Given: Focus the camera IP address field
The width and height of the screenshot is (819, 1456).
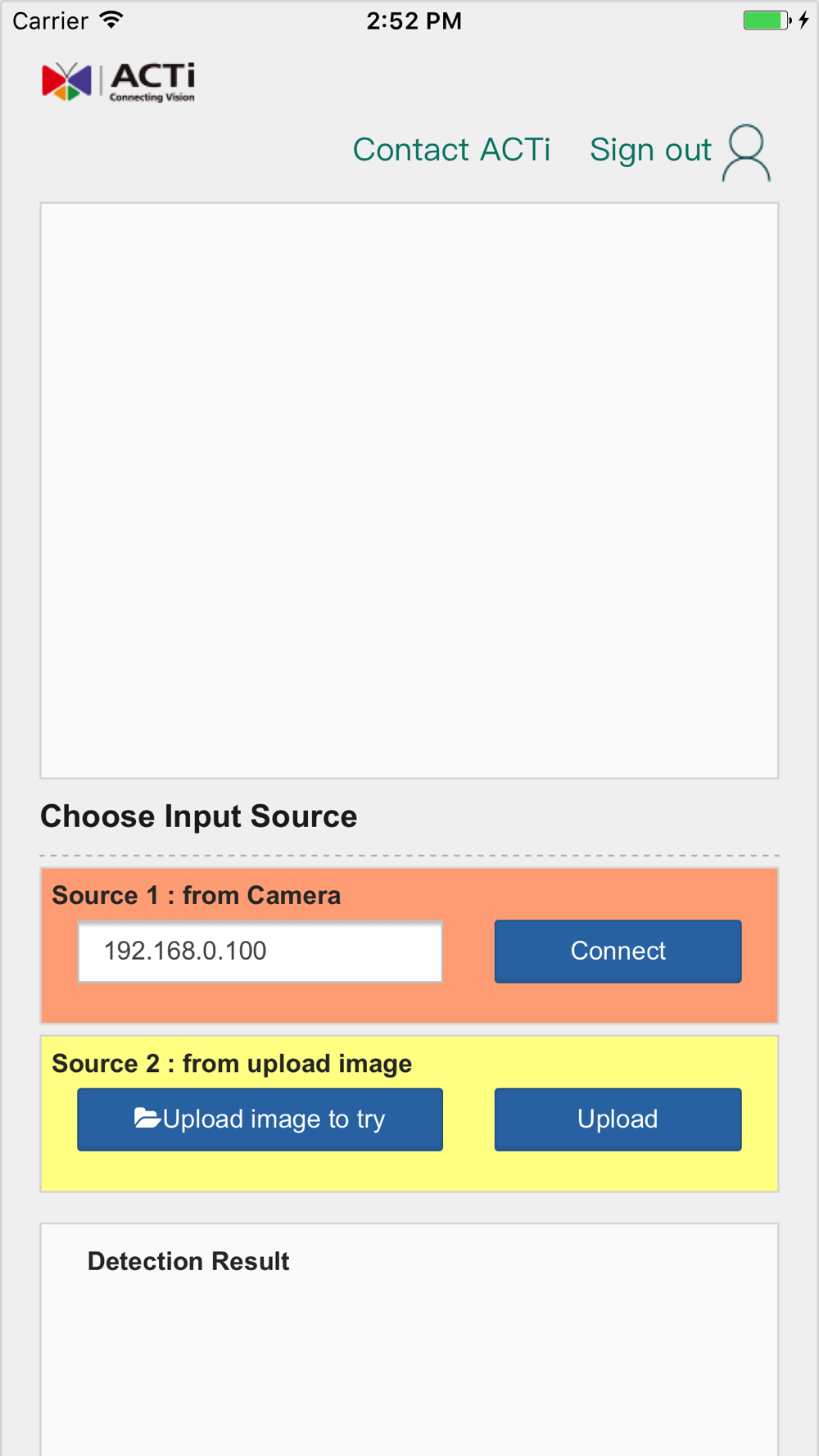Looking at the screenshot, I should pos(260,952).
